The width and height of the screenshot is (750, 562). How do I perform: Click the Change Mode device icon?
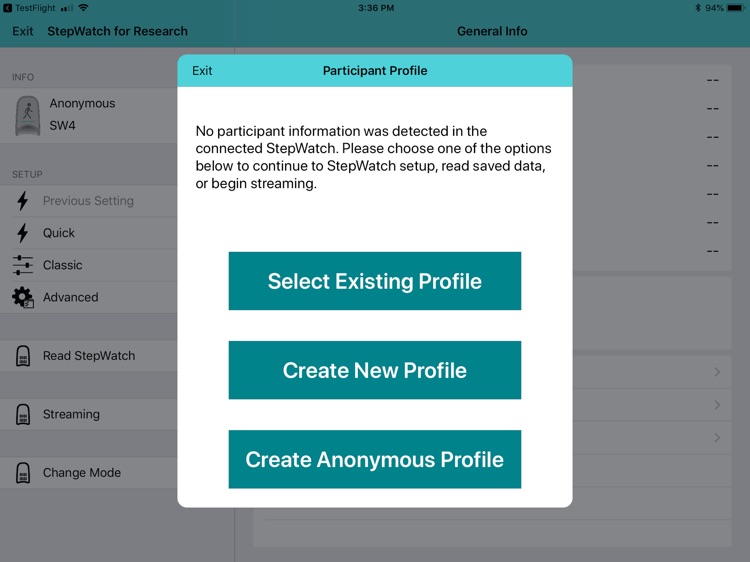point(22,473)
